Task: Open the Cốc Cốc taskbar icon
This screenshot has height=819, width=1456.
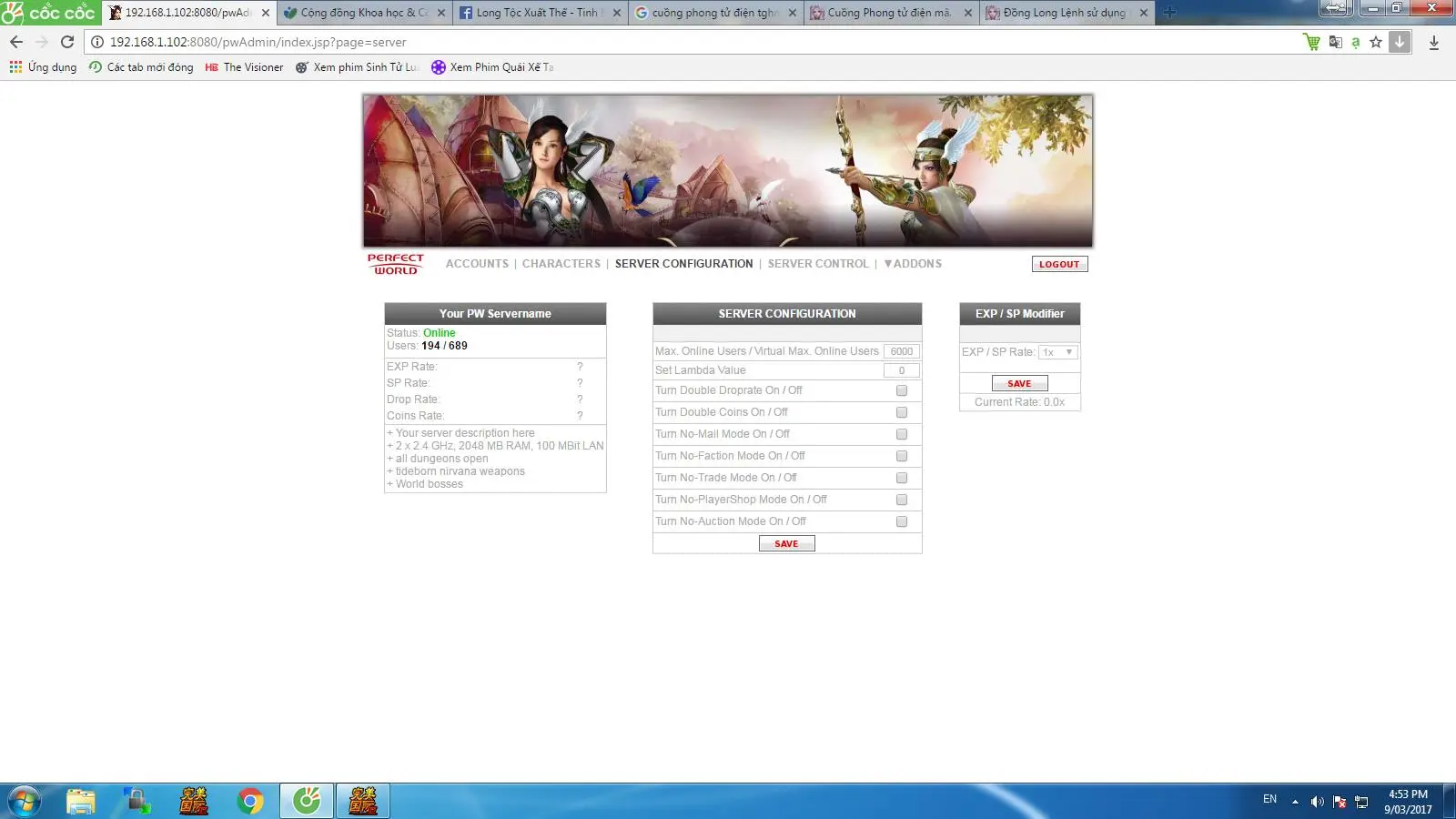Action: 307,801
